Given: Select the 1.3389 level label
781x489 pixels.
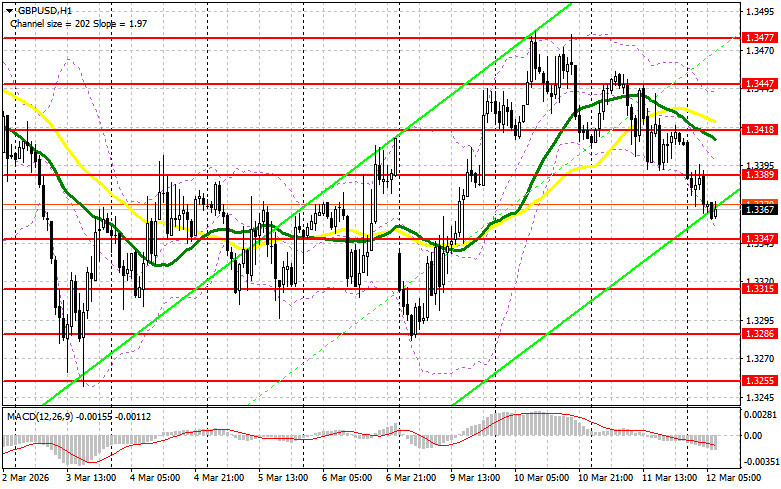Looking at the screenshot, I should point(758,175).
